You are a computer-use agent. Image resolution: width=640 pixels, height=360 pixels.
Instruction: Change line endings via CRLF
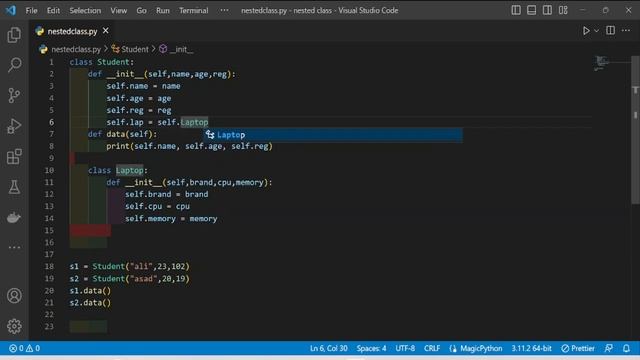pos(432,348)
